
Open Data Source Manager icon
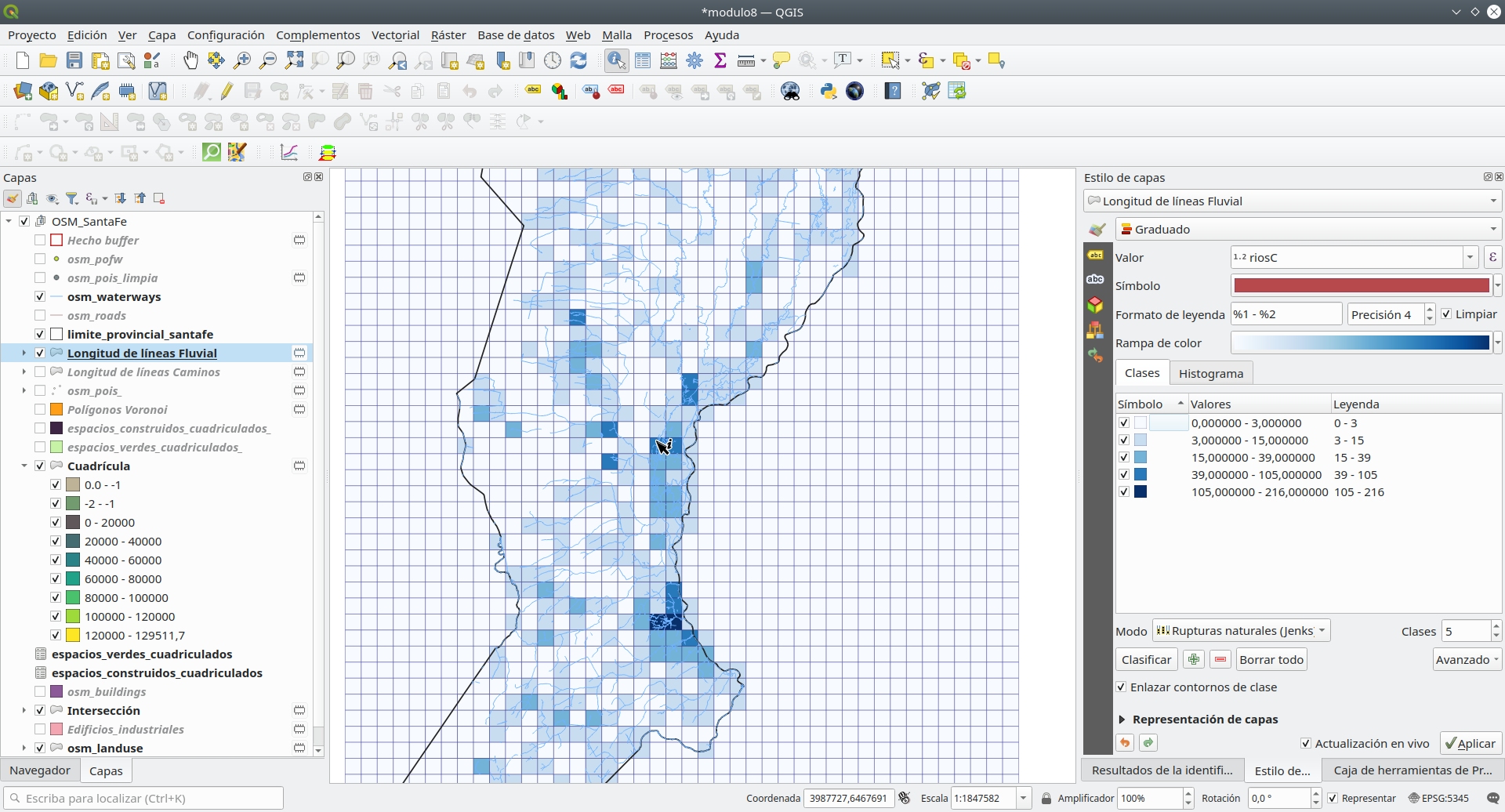[23, 91]
